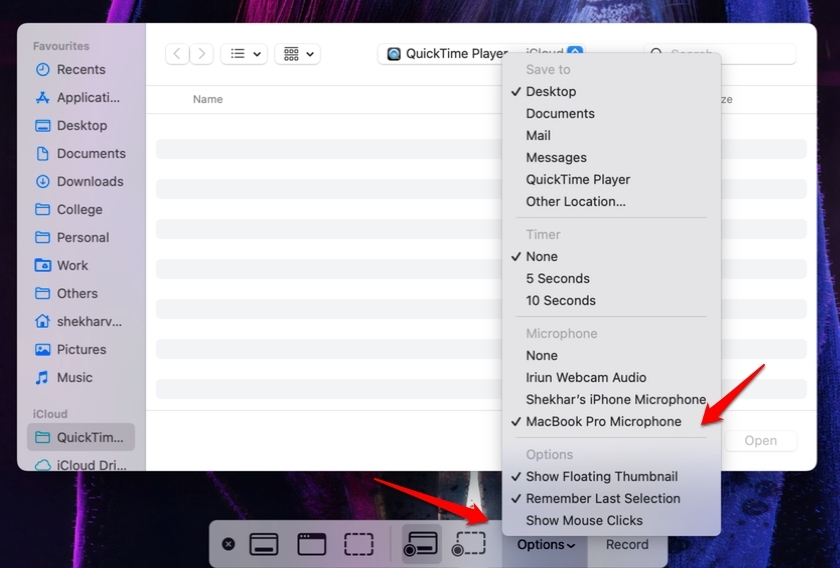Sort by the Name column header
This screenshot has height=568, width=840.
[207, 99]
